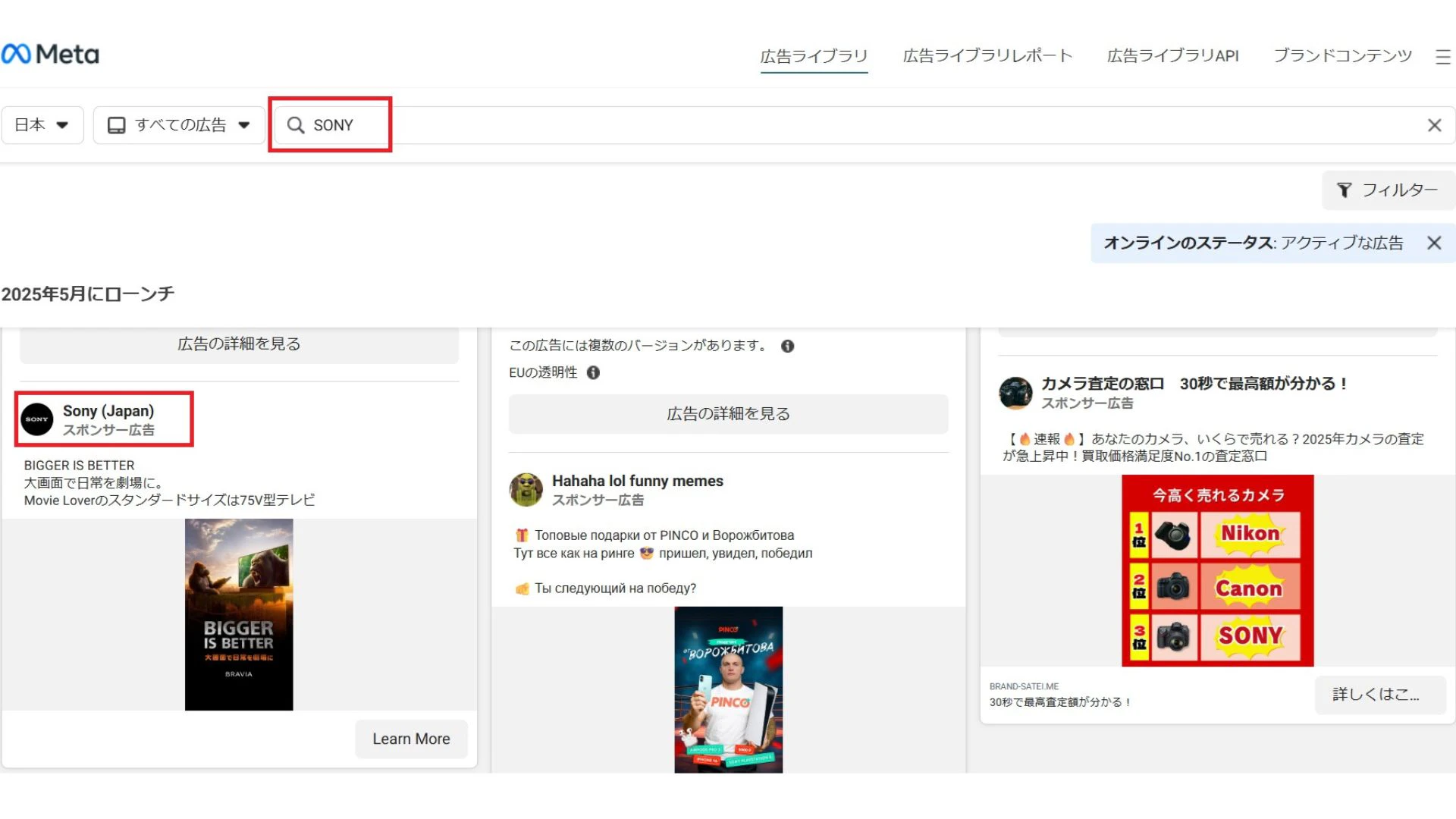The image size is (1456, 819).
Task: Clear the SONY search text
Action: point(1434,125)
